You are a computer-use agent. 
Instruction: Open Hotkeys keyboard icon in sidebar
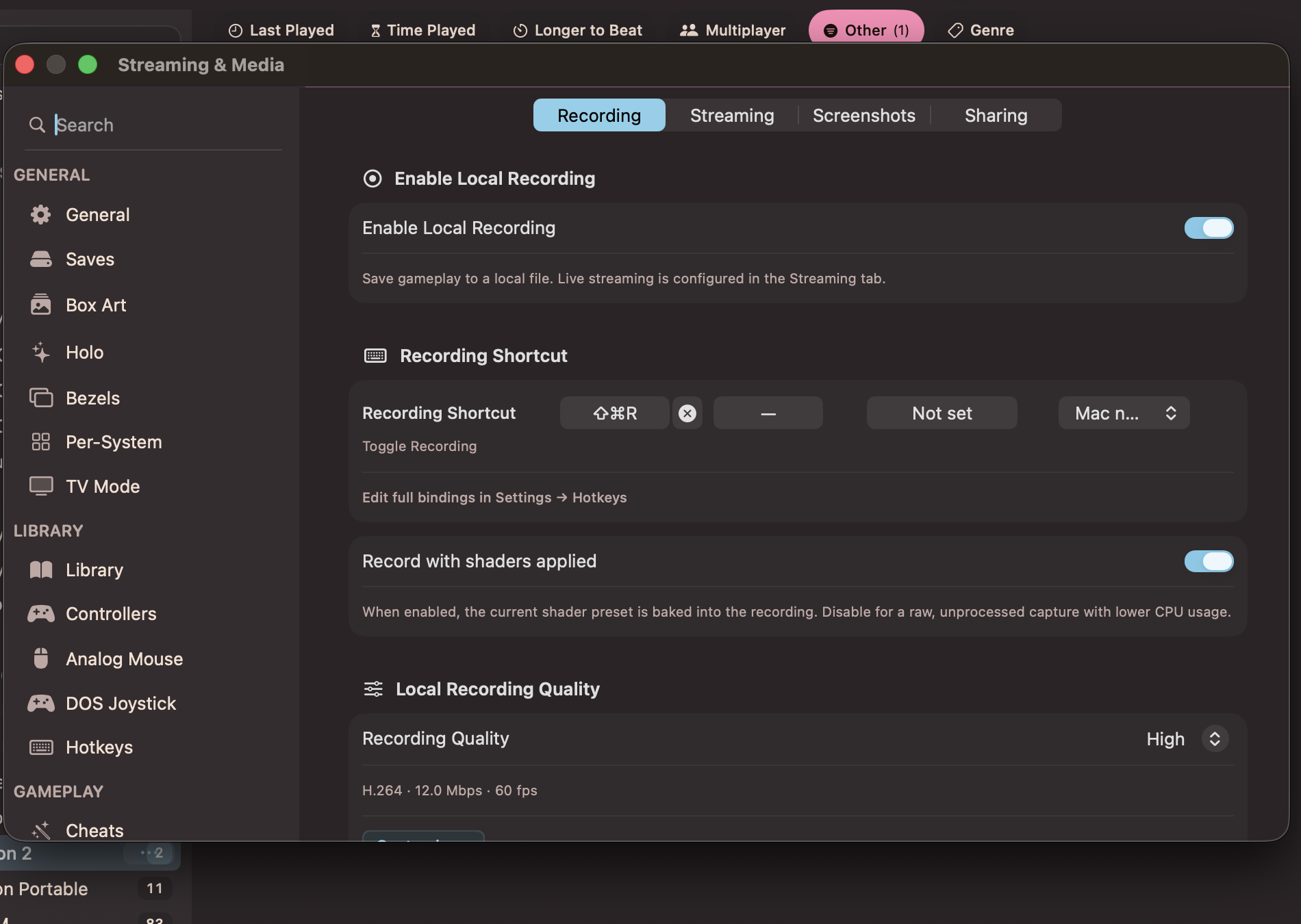pos(41,747)
